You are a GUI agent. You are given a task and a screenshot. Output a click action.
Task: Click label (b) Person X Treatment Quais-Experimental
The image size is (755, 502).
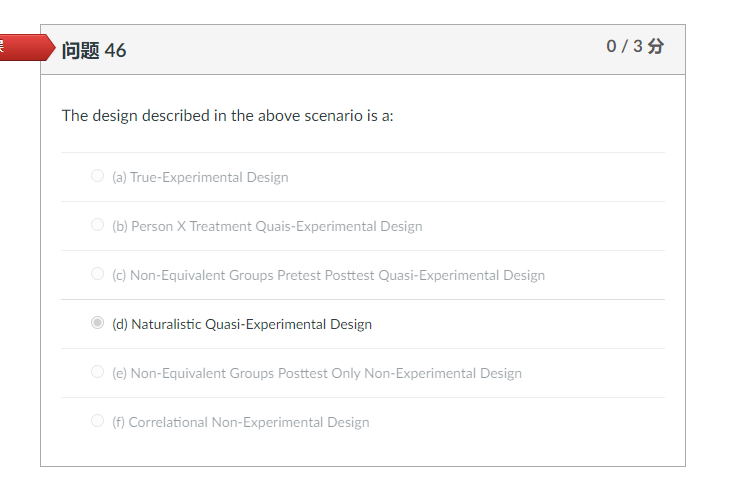point(267,226)
